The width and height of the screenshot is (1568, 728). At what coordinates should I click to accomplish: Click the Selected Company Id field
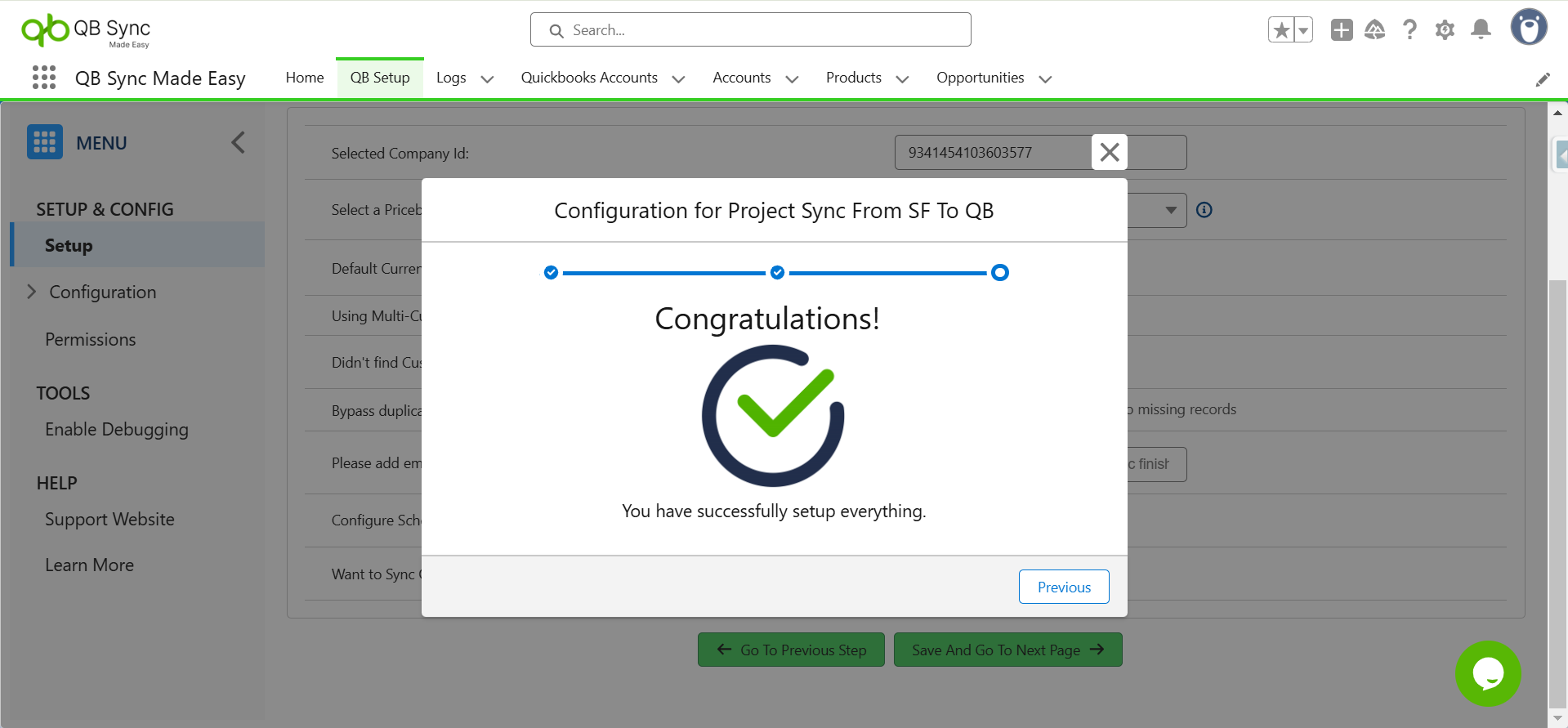click(x=1040, y=153)
